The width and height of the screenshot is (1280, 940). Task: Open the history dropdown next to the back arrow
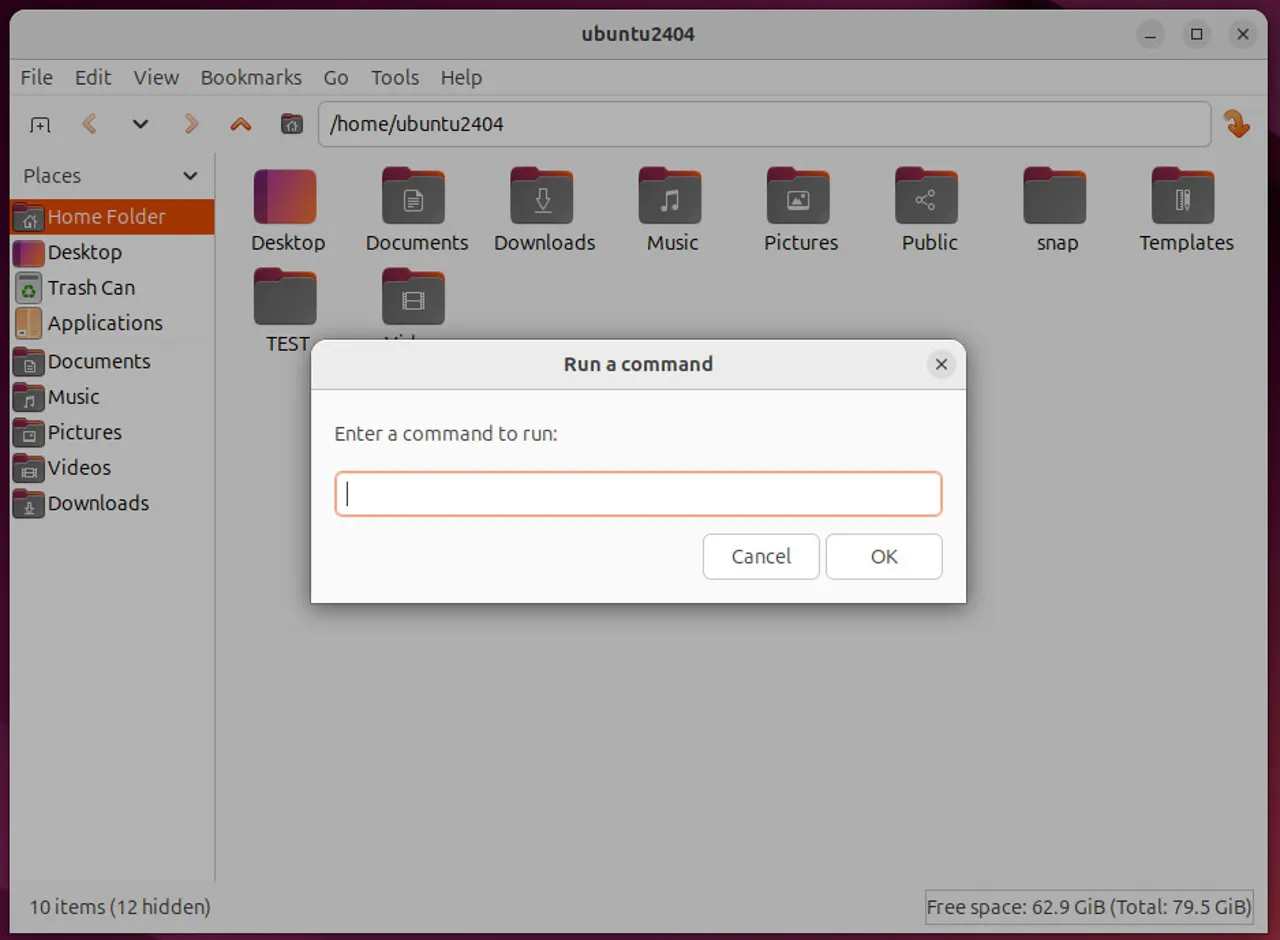click(140, 123)
